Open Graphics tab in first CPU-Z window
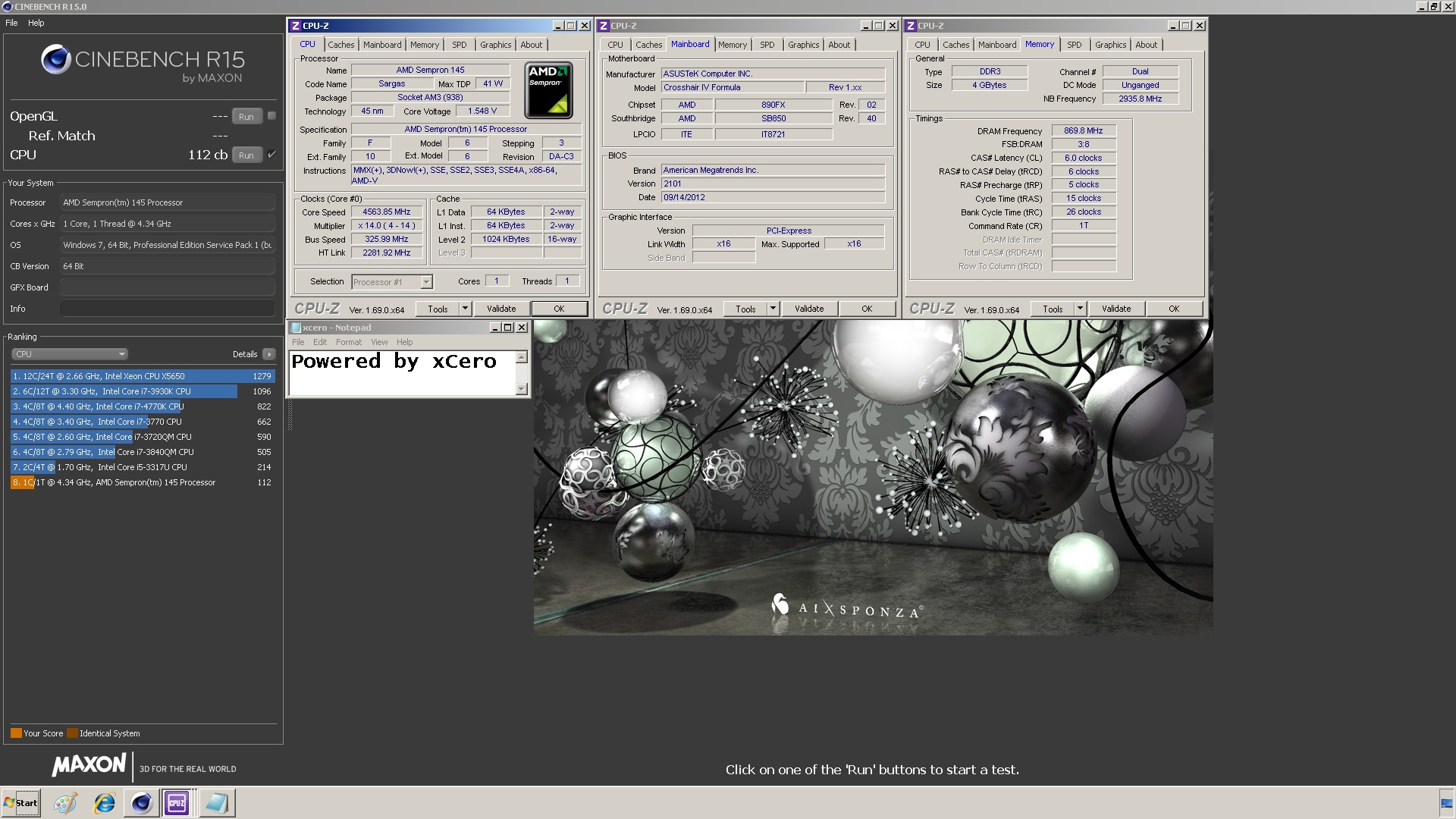Viewport: 1456px width, 819px height. [x=496, y=45]
